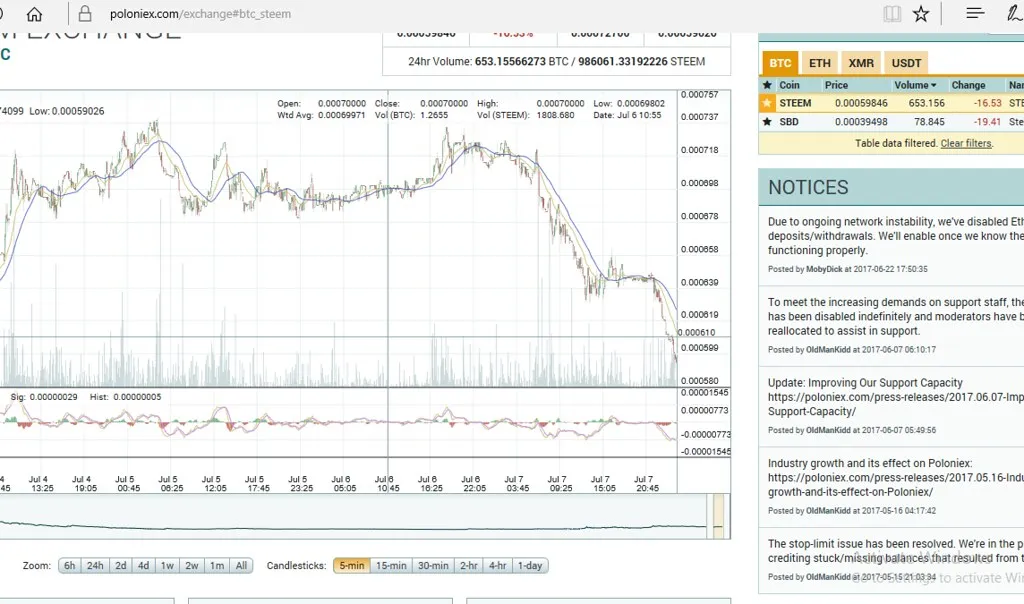Screen dimensions: 1024x604
Task: Click SBD change -19.41 cell
Action: tap(987, 122)
